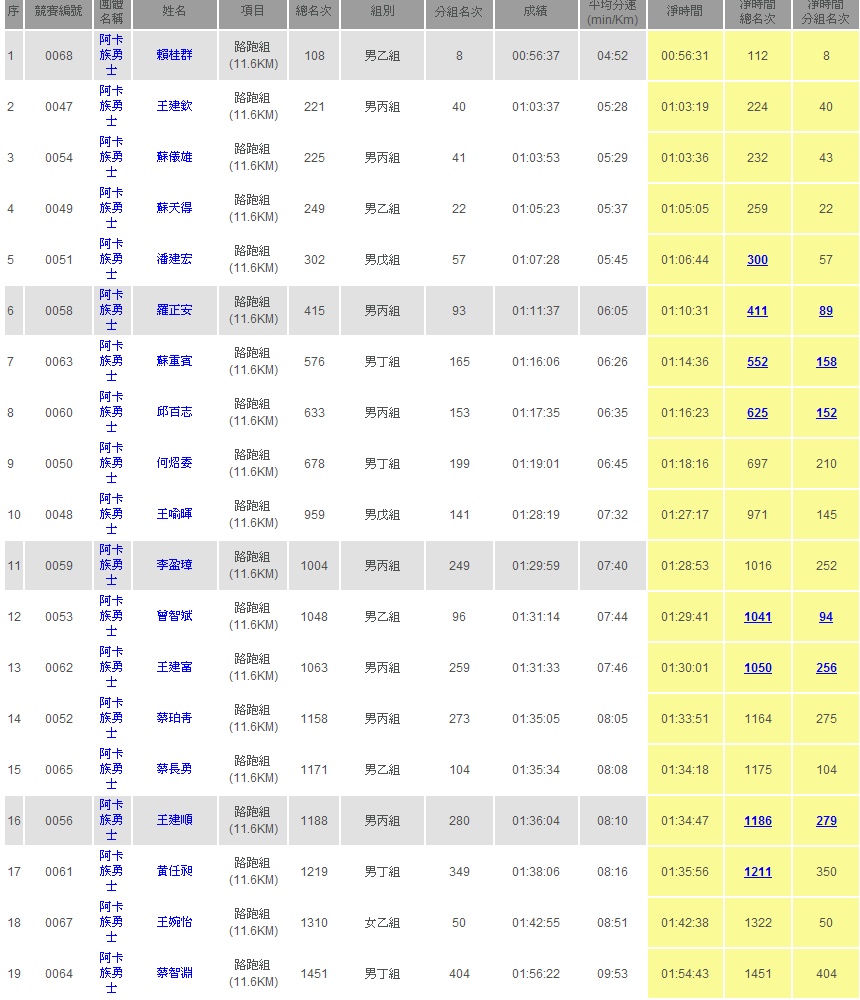This screenshot has height=1000, width=860.
Task: Open runner 蔡長勇's name link
Action: click(174, 769)
